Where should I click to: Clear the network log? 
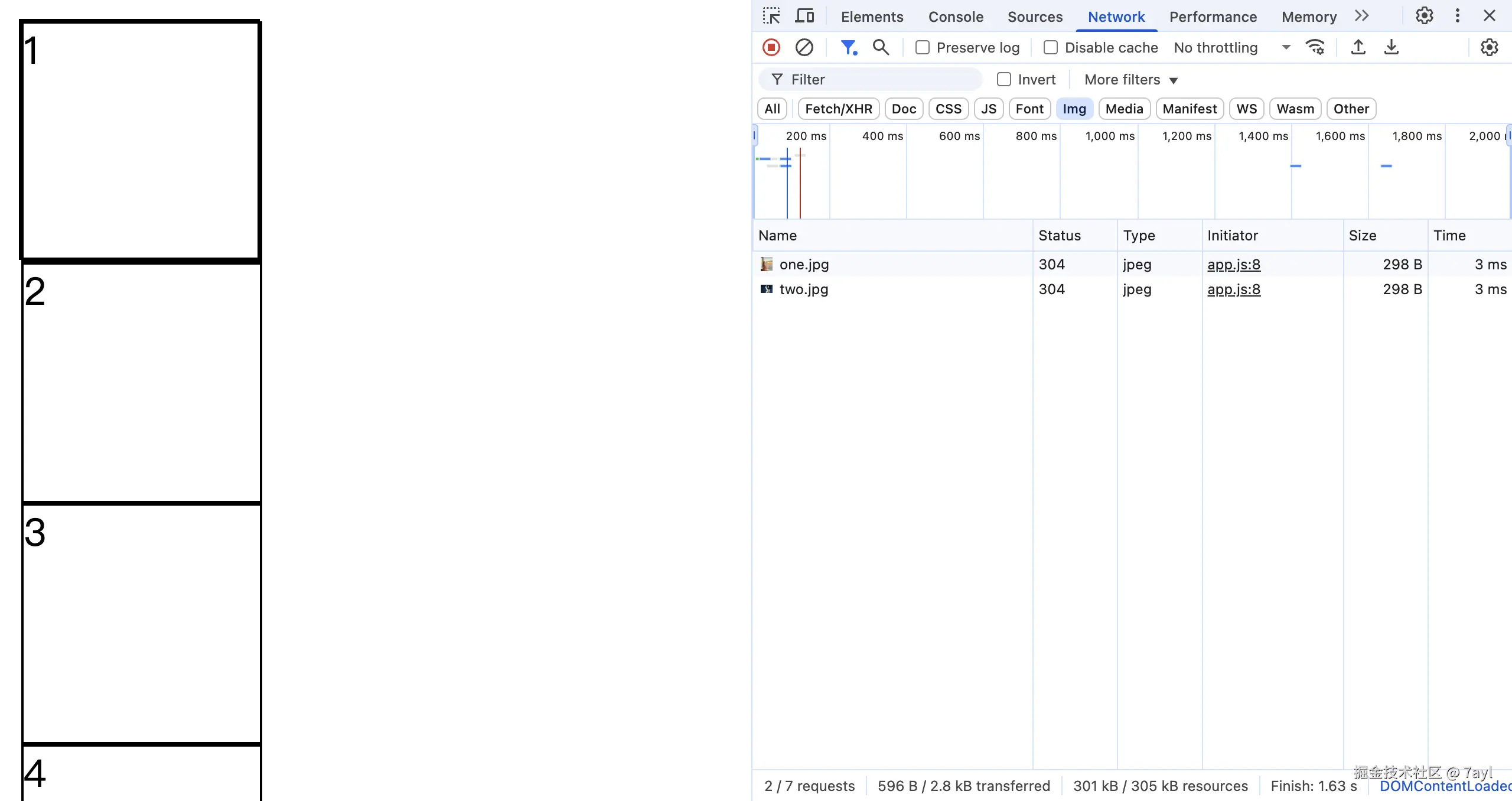point(804,47)
